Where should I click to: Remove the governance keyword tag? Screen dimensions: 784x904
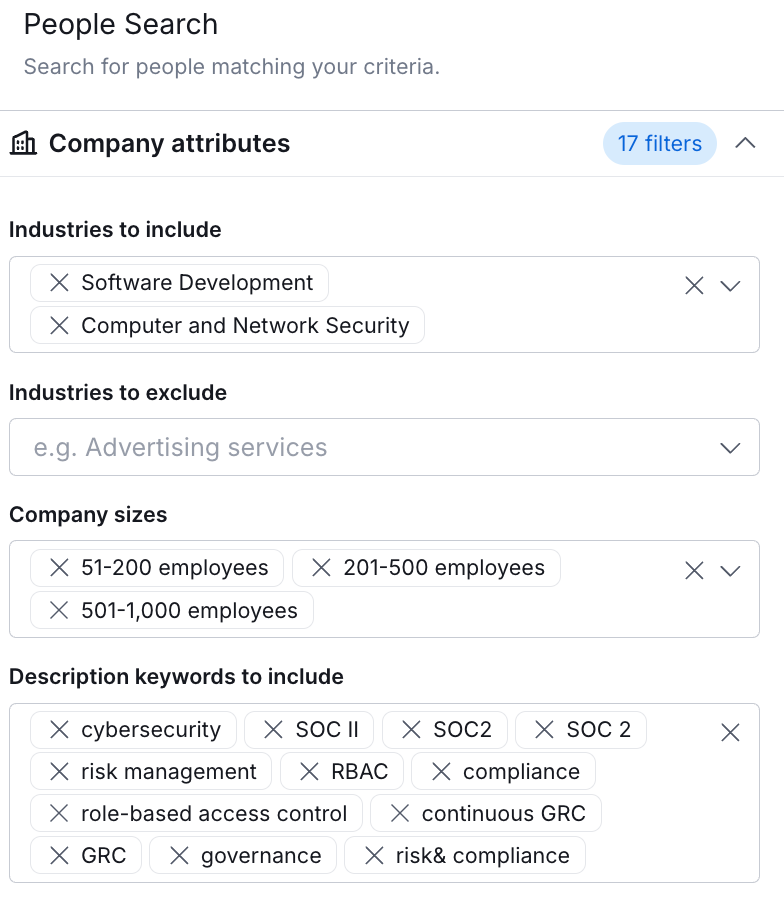coord(179,856)
